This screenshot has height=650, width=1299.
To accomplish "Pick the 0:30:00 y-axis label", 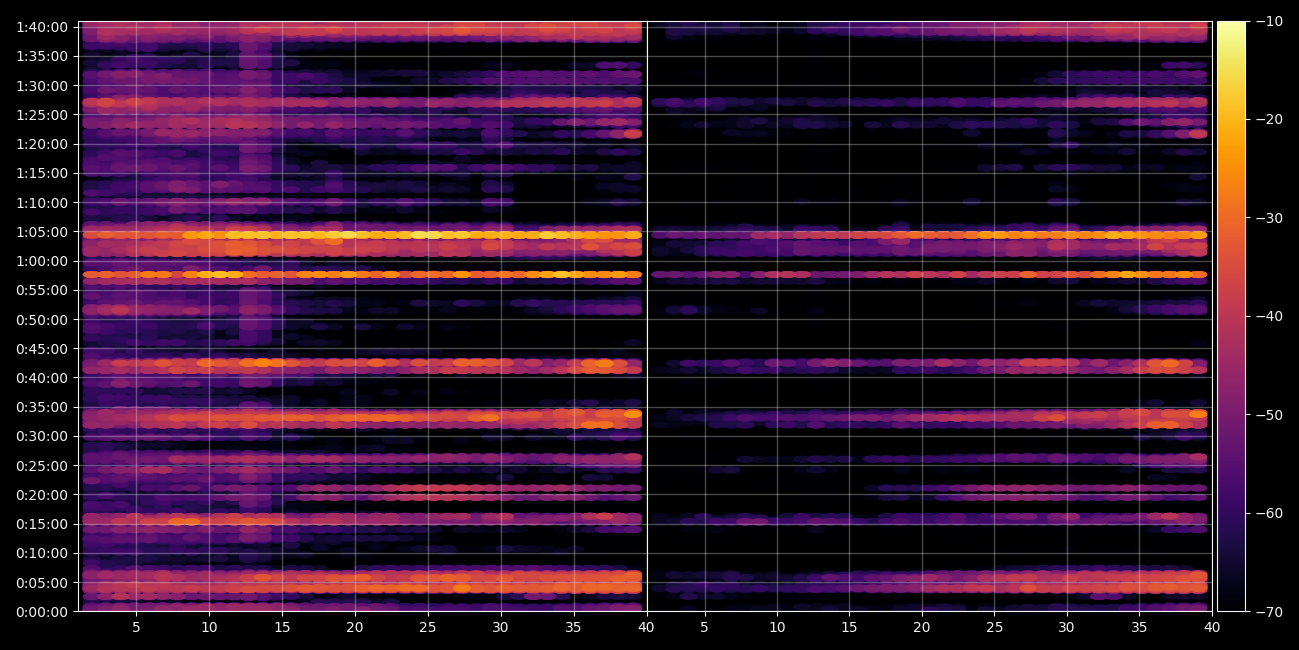I will pos(43,436).
